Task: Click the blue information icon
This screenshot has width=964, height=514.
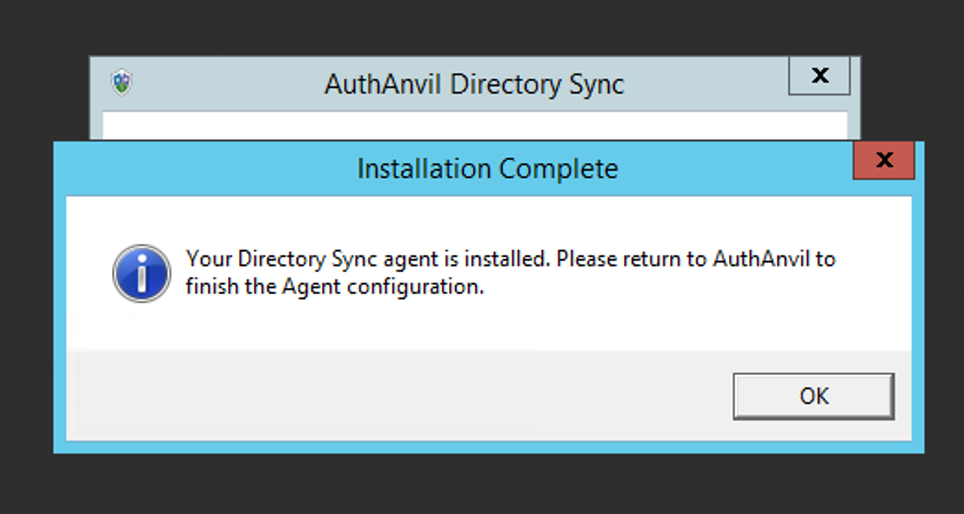Action: point(141,274)
